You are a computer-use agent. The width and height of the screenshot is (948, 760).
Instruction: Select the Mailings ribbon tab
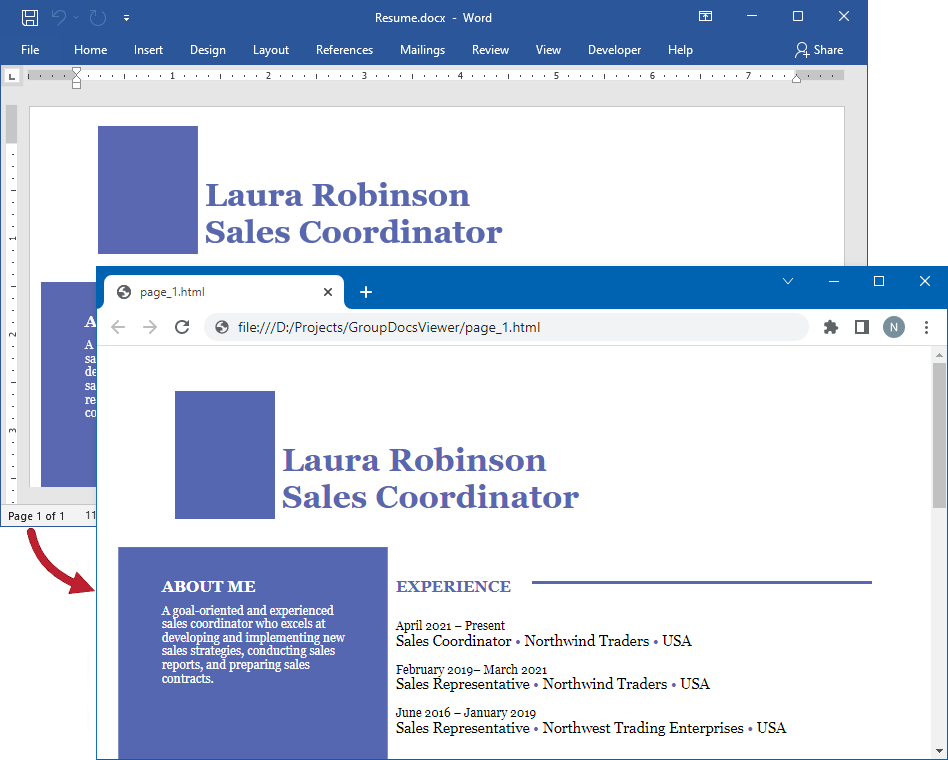click(422, 50)
